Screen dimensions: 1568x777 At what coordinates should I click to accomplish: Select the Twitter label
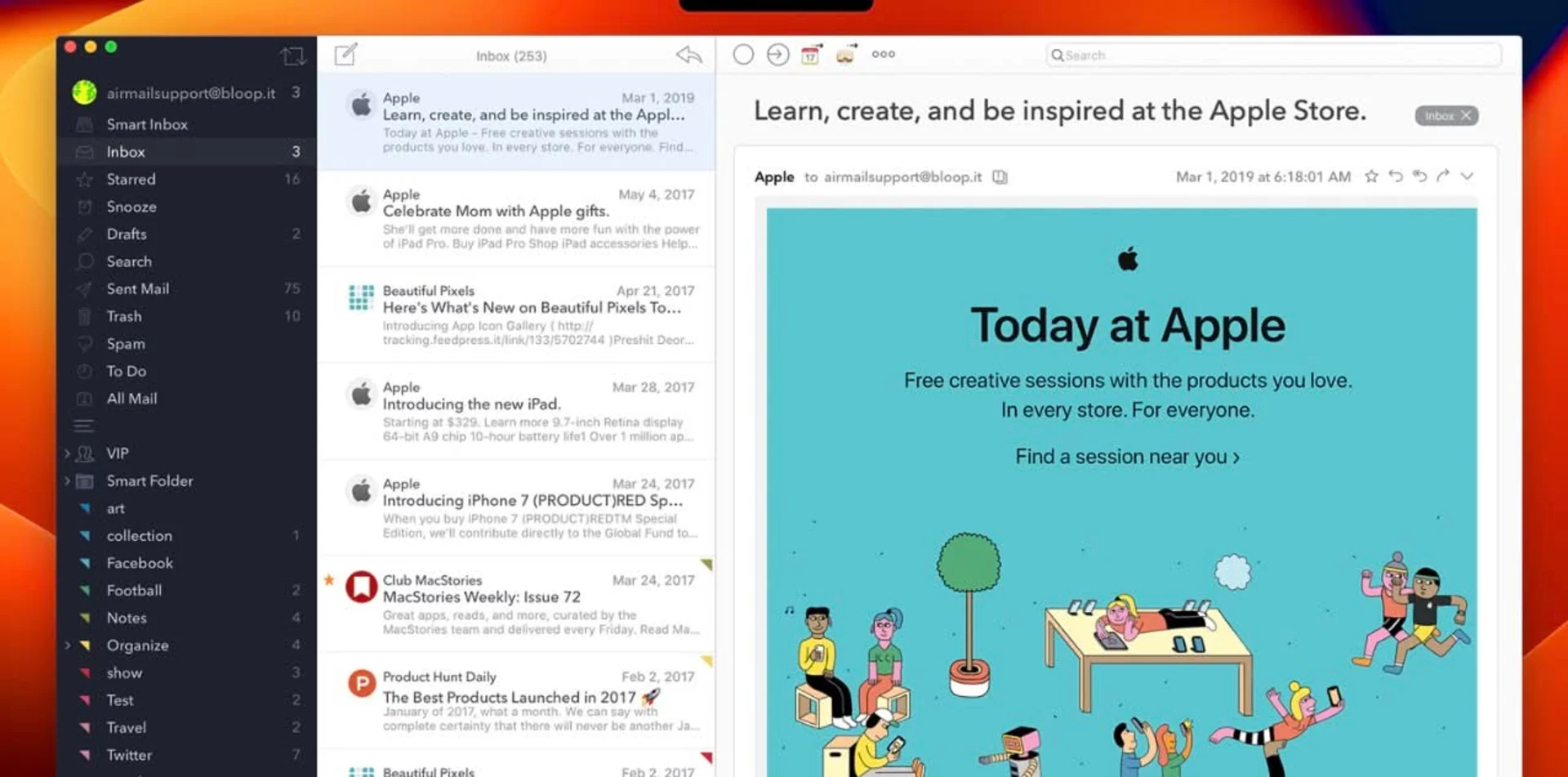(186, 755)
